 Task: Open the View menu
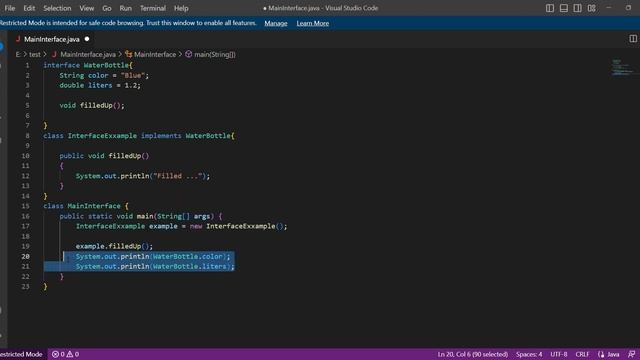87,8
